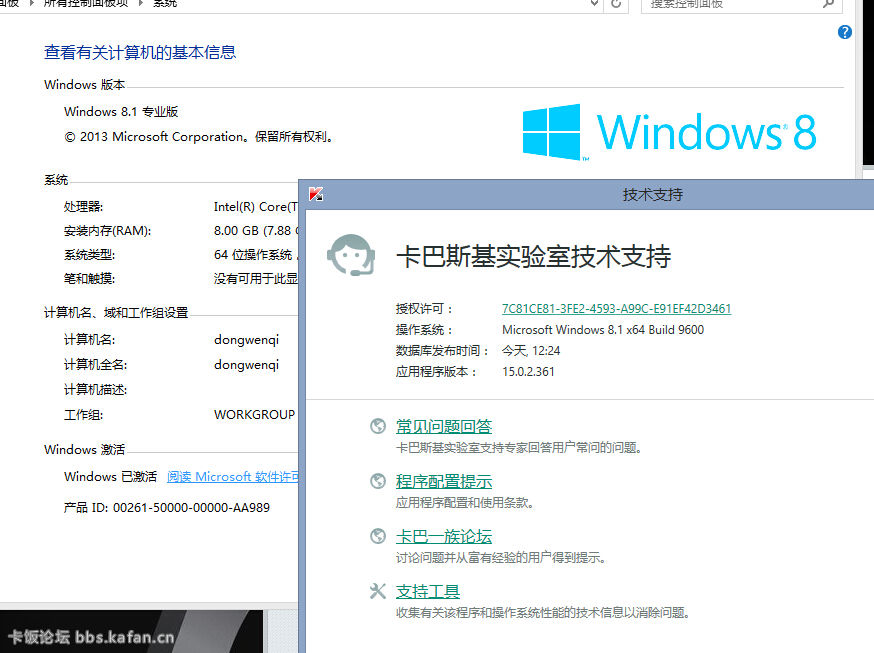Visit the 卡巴一族论坛 link
Viewport: 874px width, 653px height.
[444, 536]
